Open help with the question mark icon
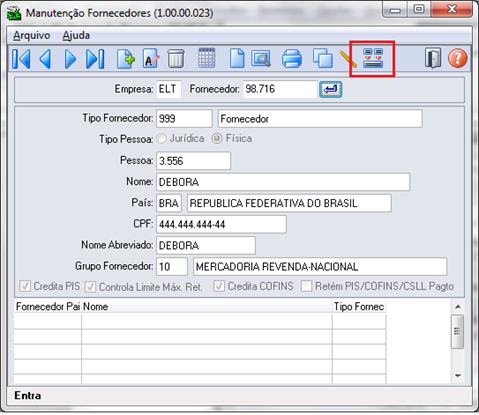The height and width of the screenshot is (415, 479). click(457, 59)
